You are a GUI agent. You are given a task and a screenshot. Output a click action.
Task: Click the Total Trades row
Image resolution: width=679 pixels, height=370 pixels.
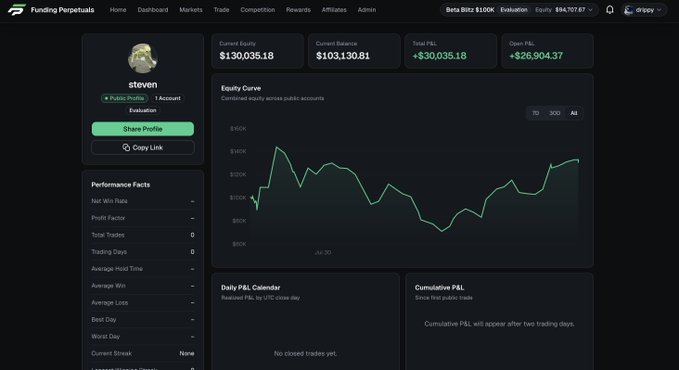point(143,235)
